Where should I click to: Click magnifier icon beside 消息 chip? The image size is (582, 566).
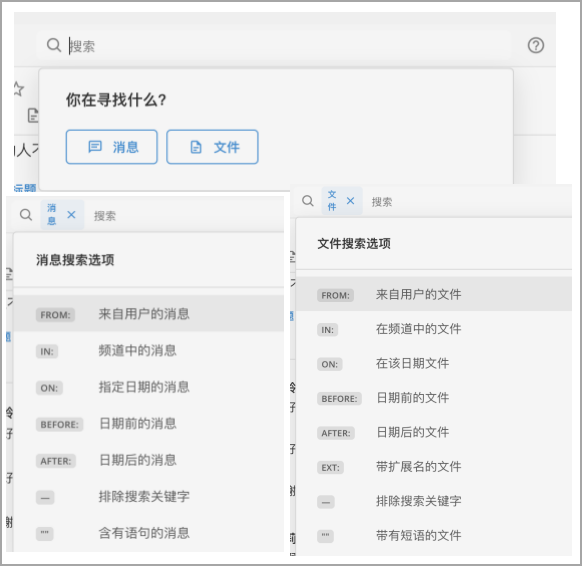coord(26,215)
